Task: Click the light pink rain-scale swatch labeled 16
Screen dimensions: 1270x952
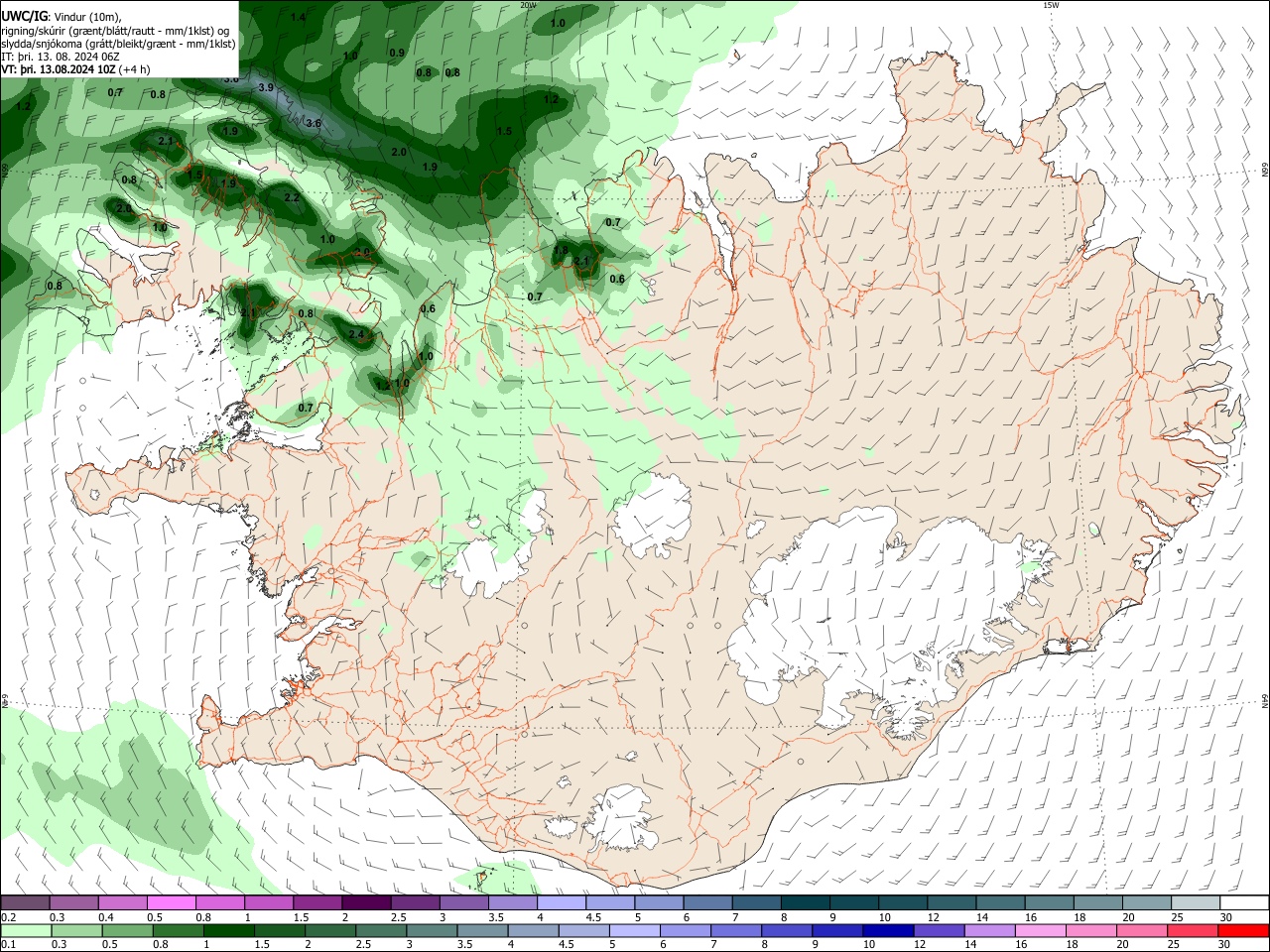Action: 1041,930
